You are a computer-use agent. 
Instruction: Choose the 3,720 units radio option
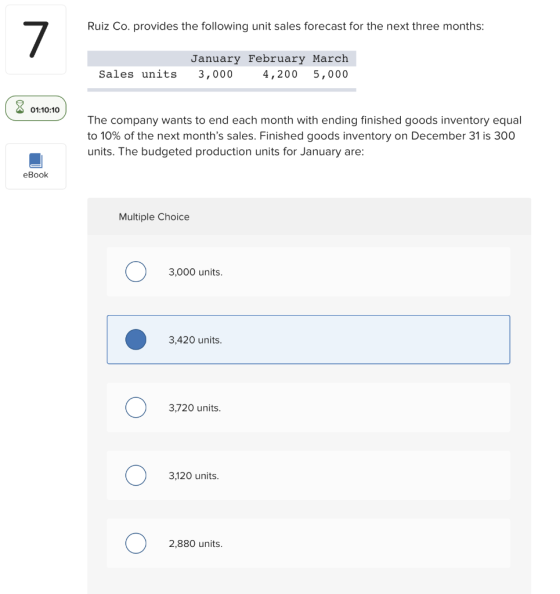pyautogui.click(x=136, y=407)
